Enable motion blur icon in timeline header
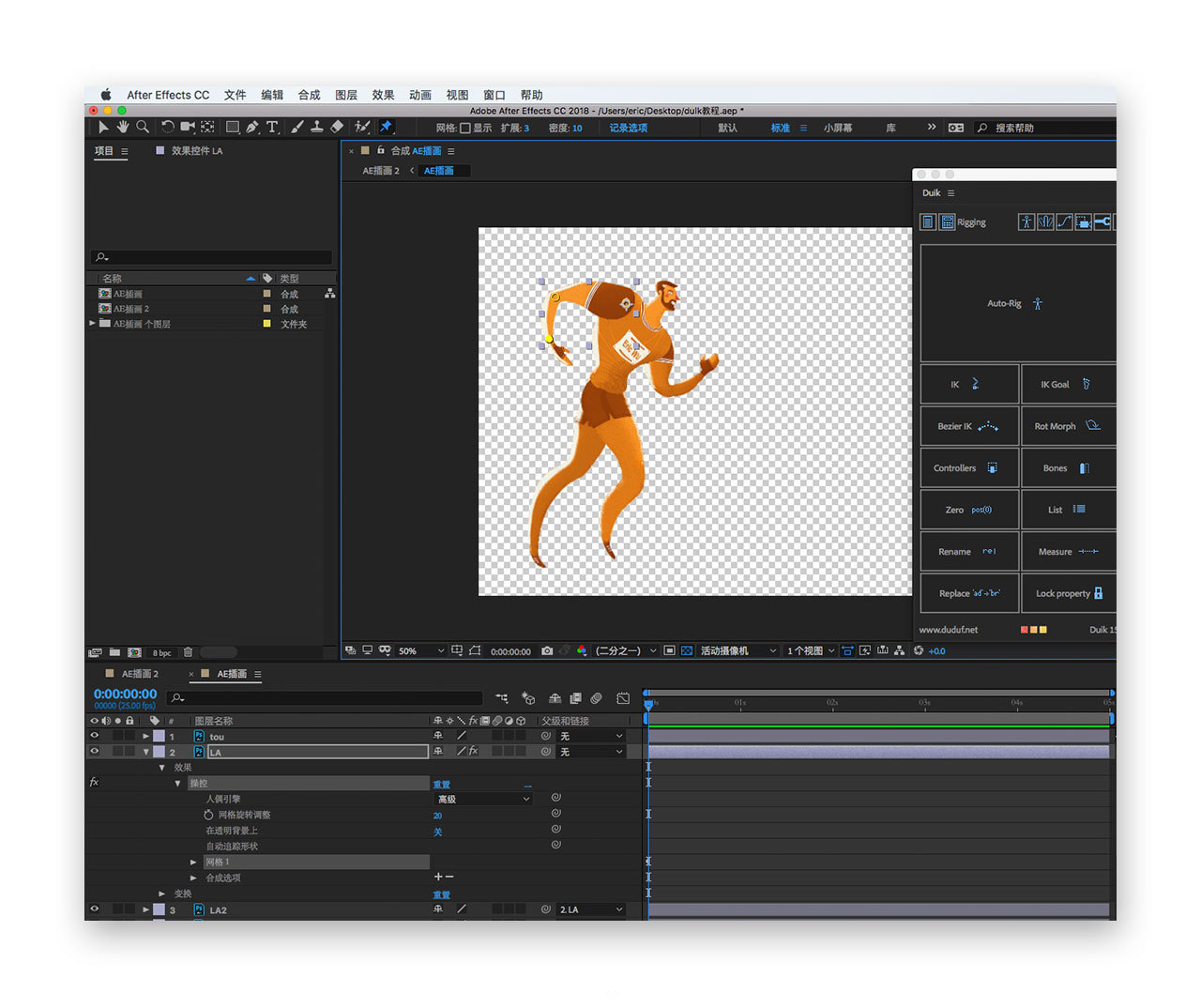1201x1008 pixels. click(596, 698)
